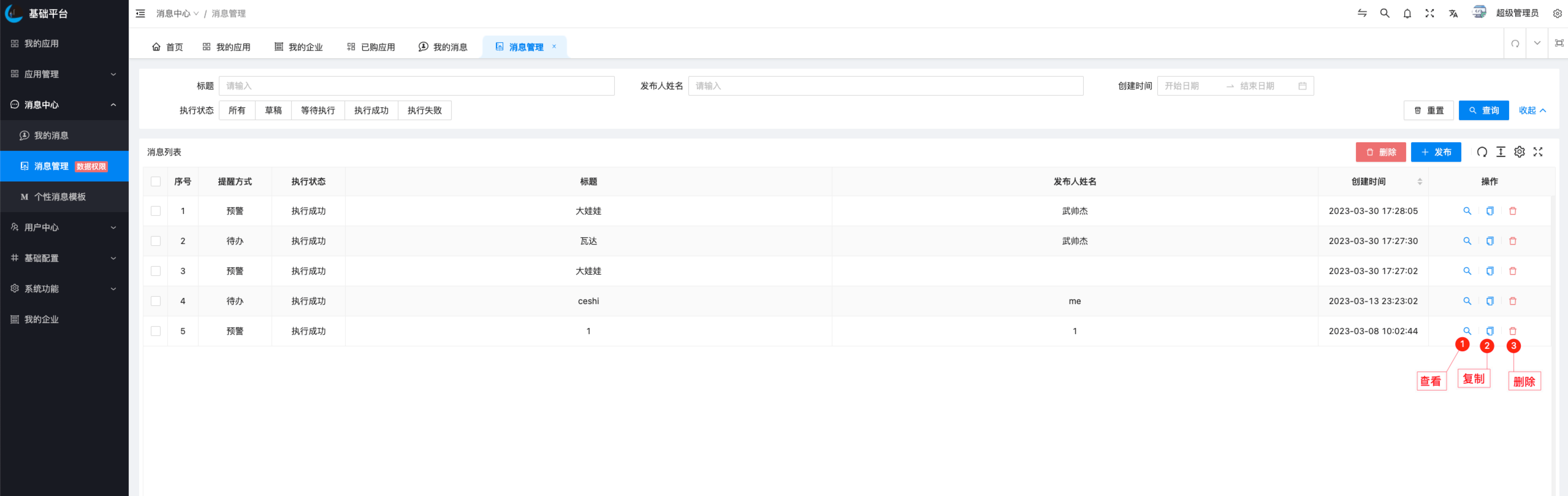Open table column settings gear icon
This screenshot has width=1568, height=496.
[1519, 152]
